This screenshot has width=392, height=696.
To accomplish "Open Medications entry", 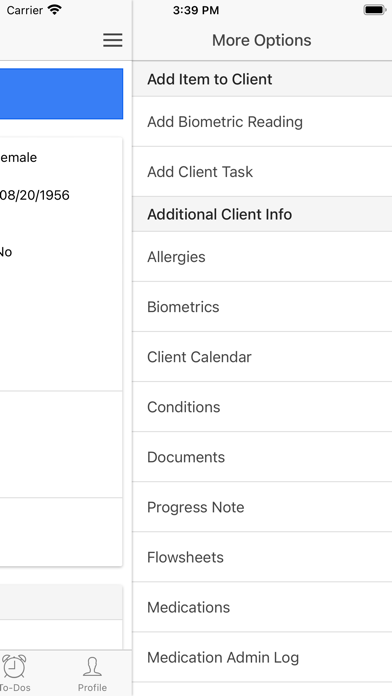I will tap(262, 607).
